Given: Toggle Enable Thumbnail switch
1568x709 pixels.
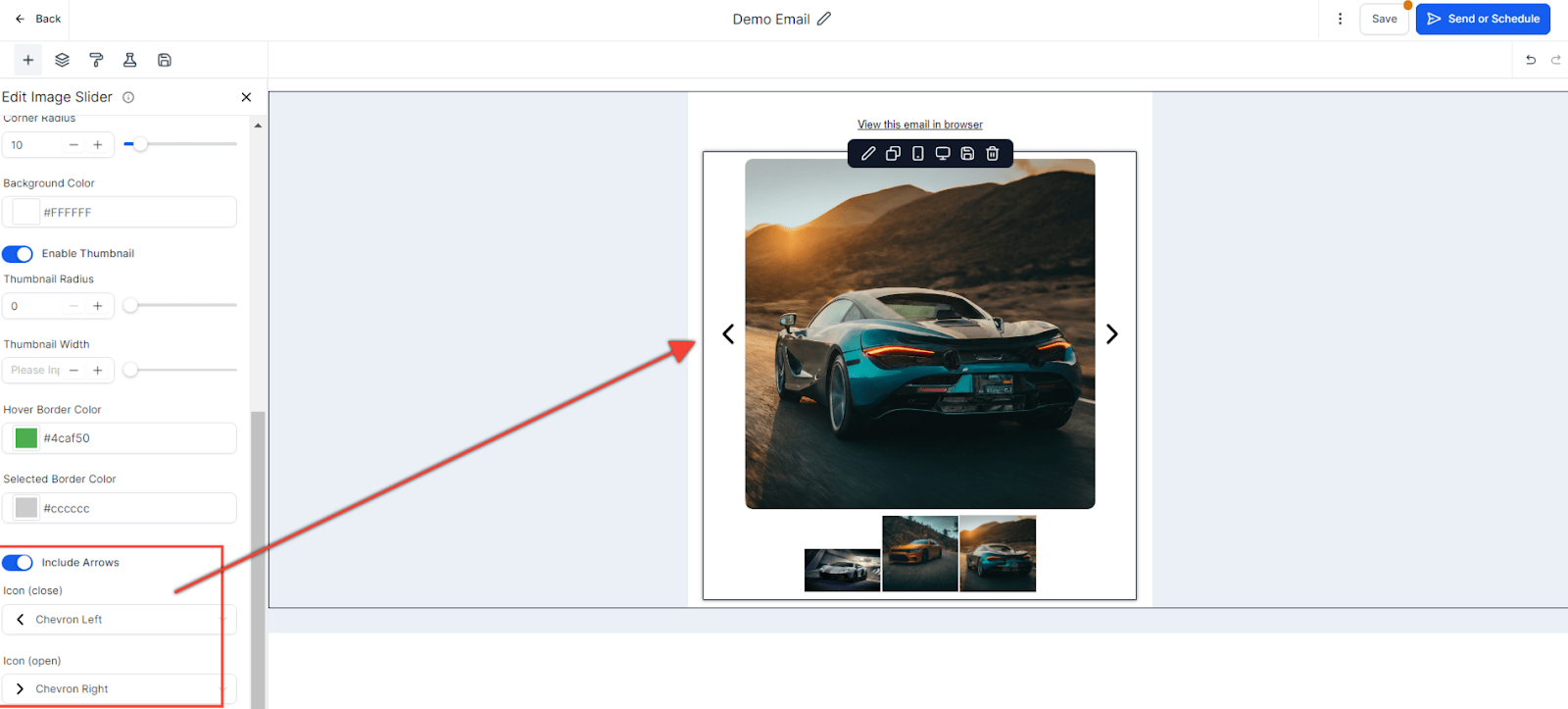Looking at the screenshot, I should (18, 254).
